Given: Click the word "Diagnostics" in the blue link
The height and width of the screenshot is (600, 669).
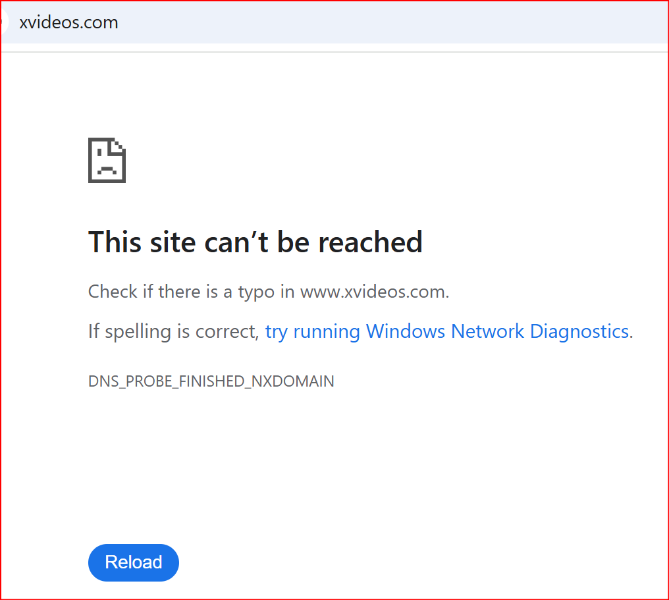Looking at the screenshot, I should click(x=579, y=332).
